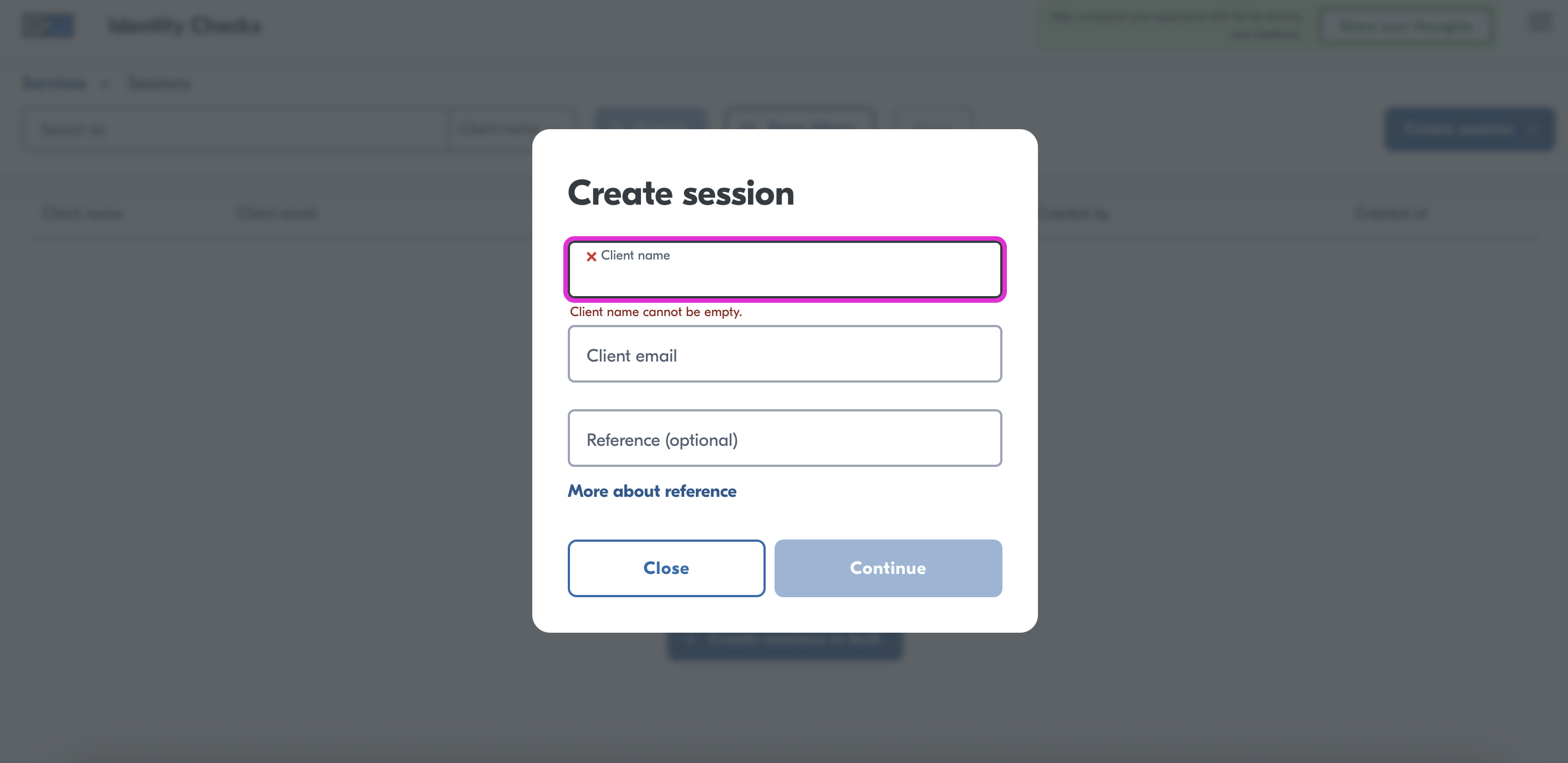Click the search bar below the breadcrumbs

coord(235,129)
